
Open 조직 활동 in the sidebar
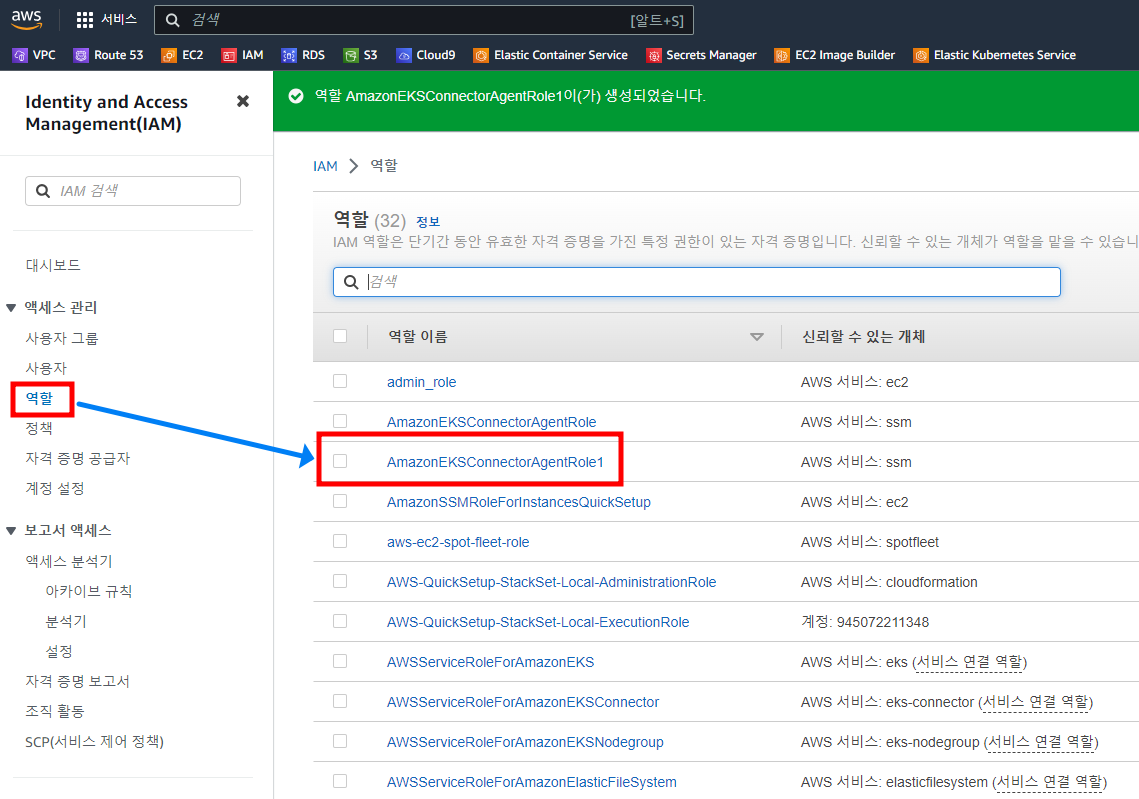(x=55, y=711)
